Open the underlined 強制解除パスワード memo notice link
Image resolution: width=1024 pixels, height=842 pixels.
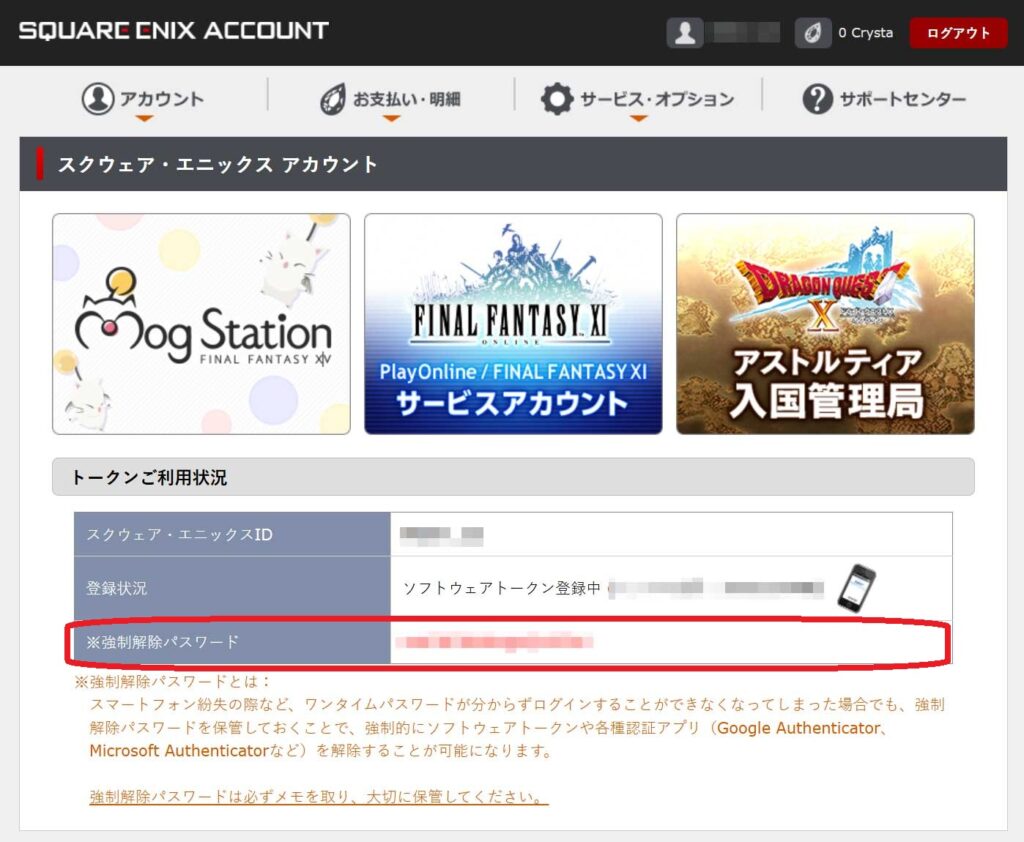tap(319, 797)
